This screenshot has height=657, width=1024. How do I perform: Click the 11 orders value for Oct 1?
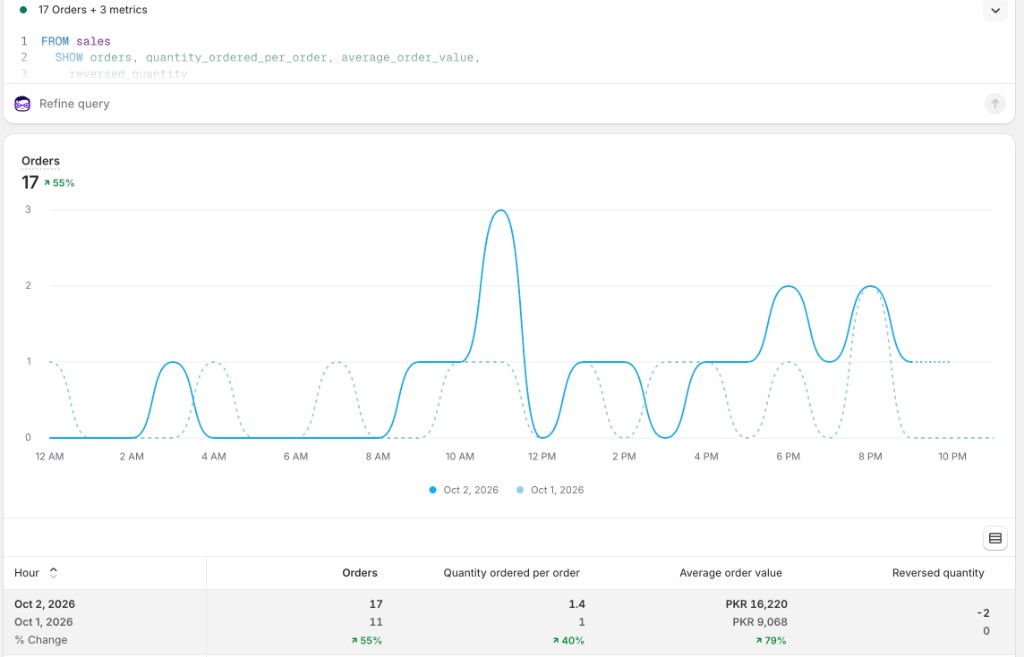pyautogui.click(x=376, y=622)
